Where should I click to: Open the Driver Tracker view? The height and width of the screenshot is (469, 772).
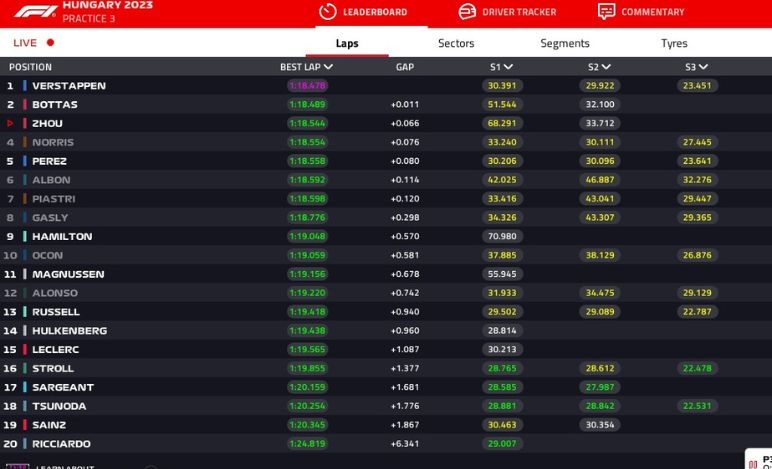click(518, 12)
